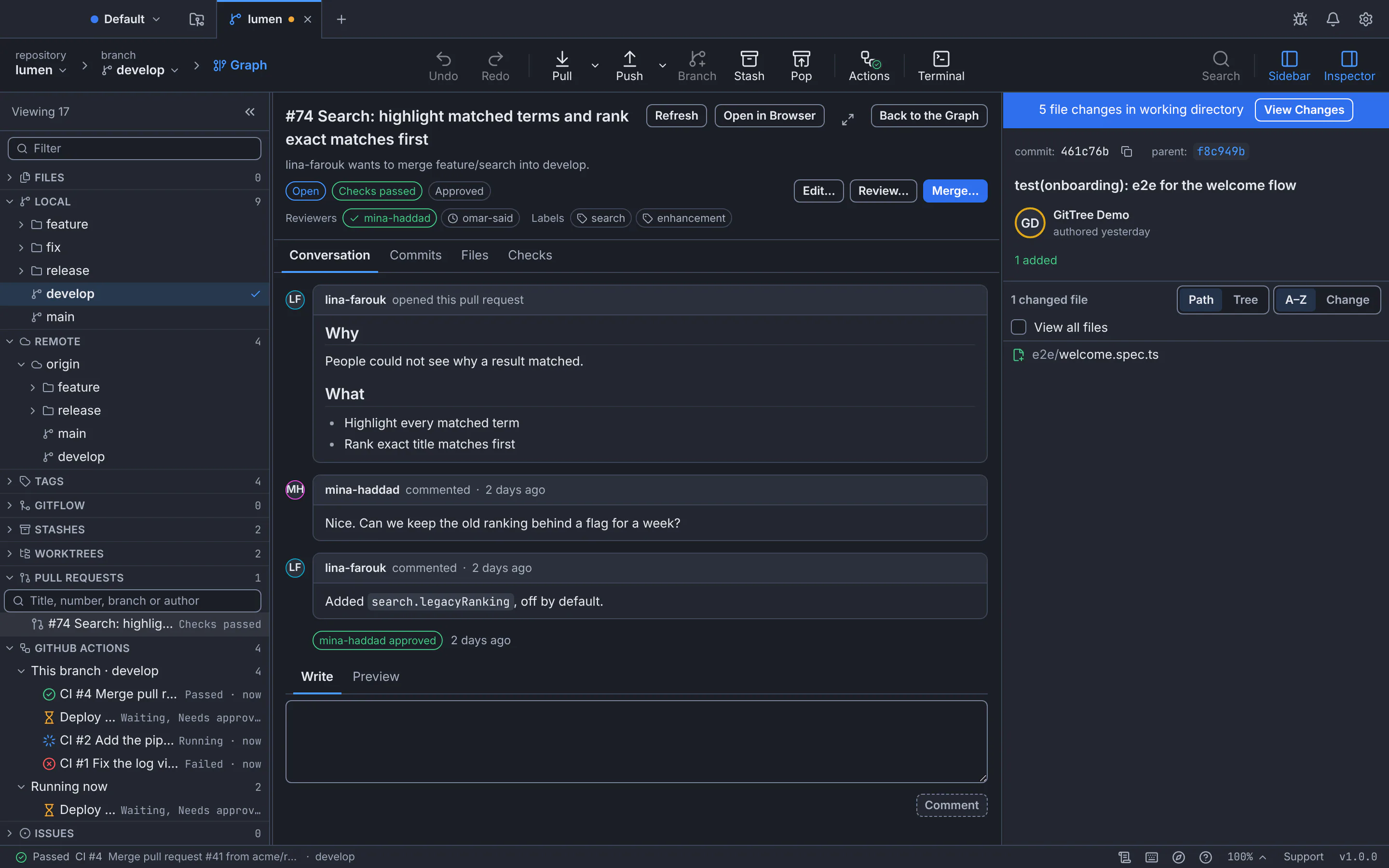This screenshot has height=868, width=1389.
Task: Switch file list to Tree view
Action: coord(1245,299)
